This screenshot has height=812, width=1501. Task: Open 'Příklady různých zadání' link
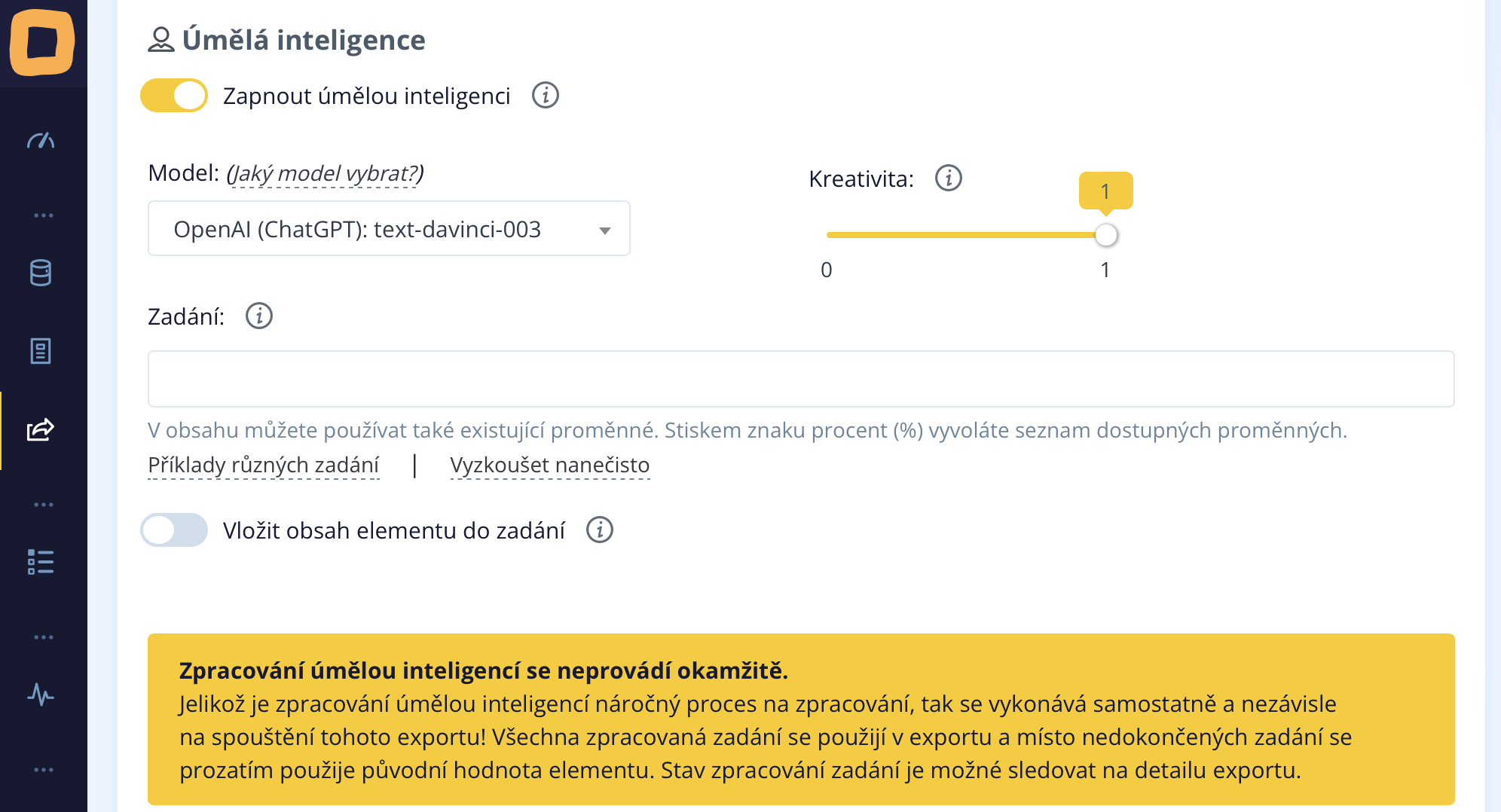264,465
